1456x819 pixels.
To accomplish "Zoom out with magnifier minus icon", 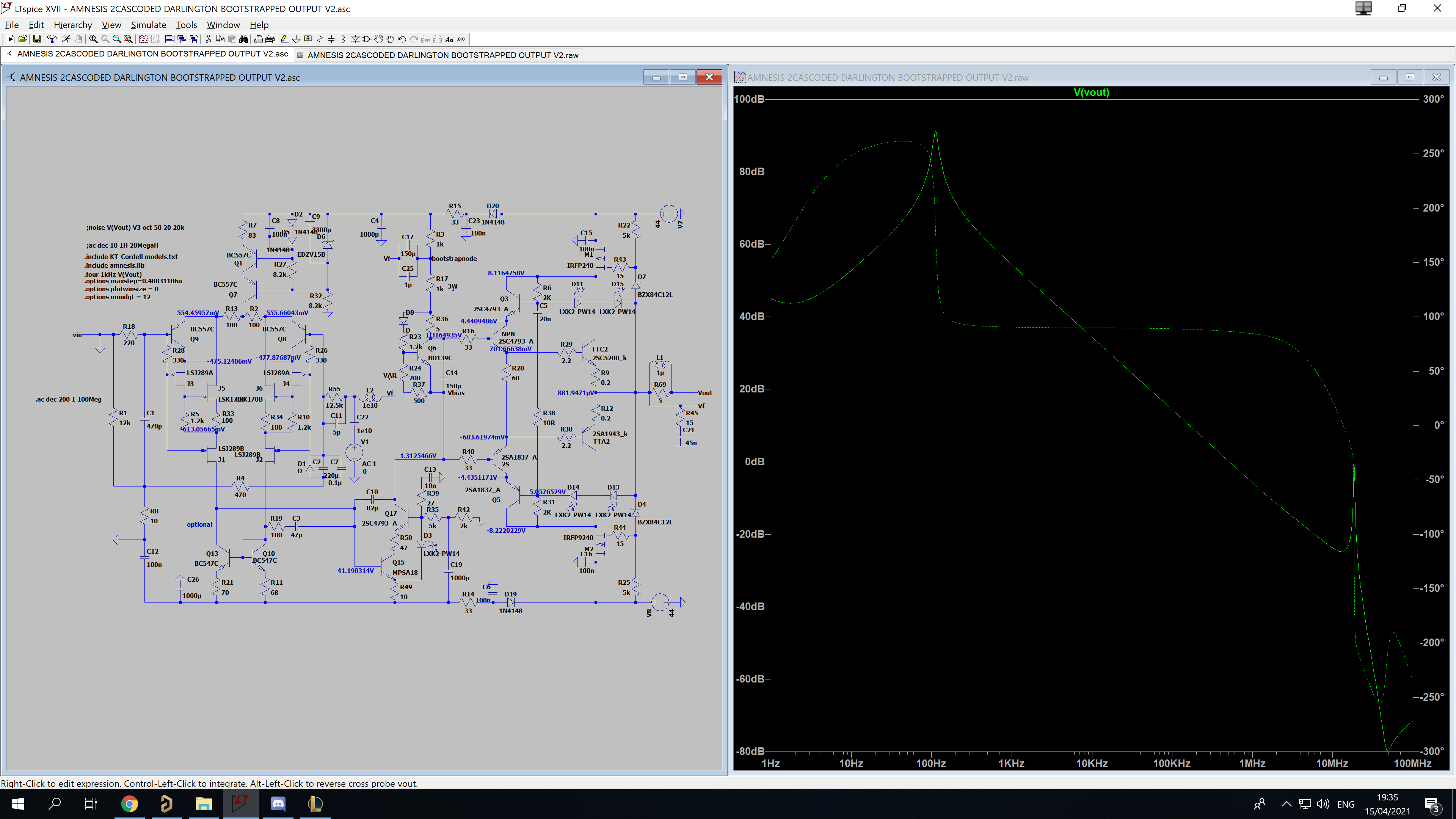I will pyautogui.click(x=117, y=39).
